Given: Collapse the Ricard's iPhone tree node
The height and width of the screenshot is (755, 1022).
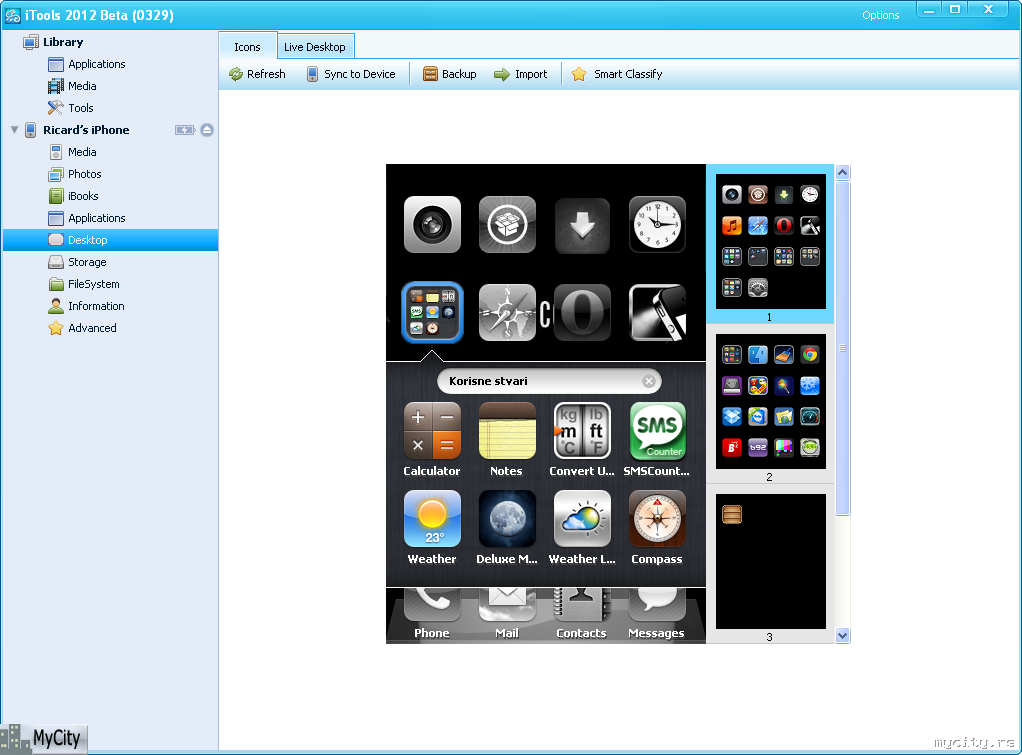Looking at the screenshot, I should 14,130.
